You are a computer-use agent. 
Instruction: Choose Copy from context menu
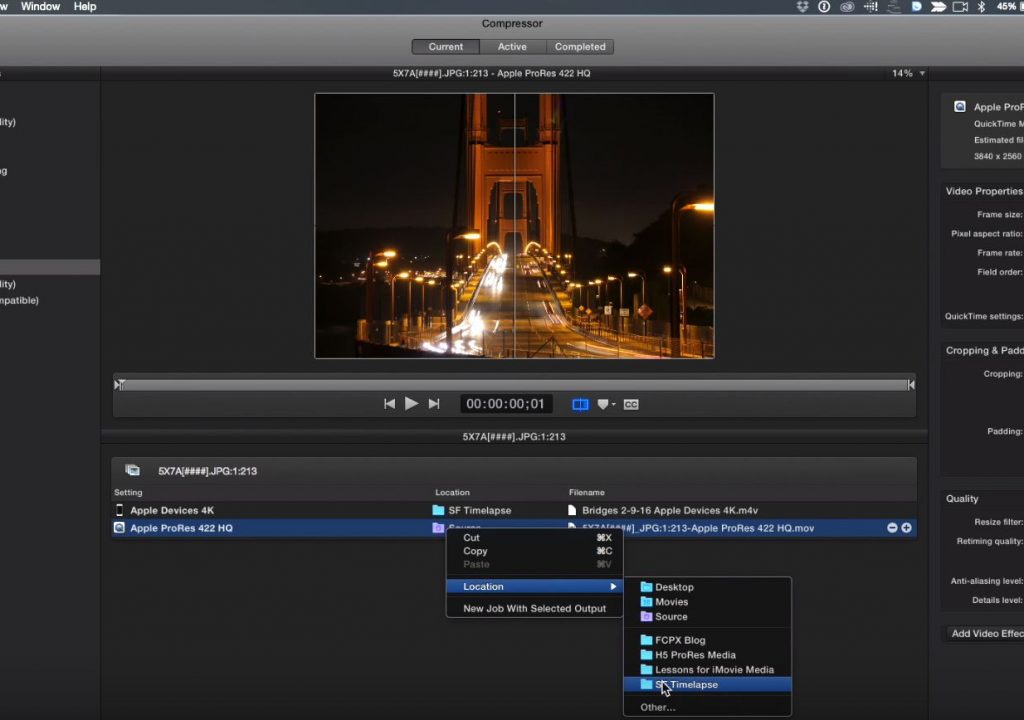click(534, 551)
